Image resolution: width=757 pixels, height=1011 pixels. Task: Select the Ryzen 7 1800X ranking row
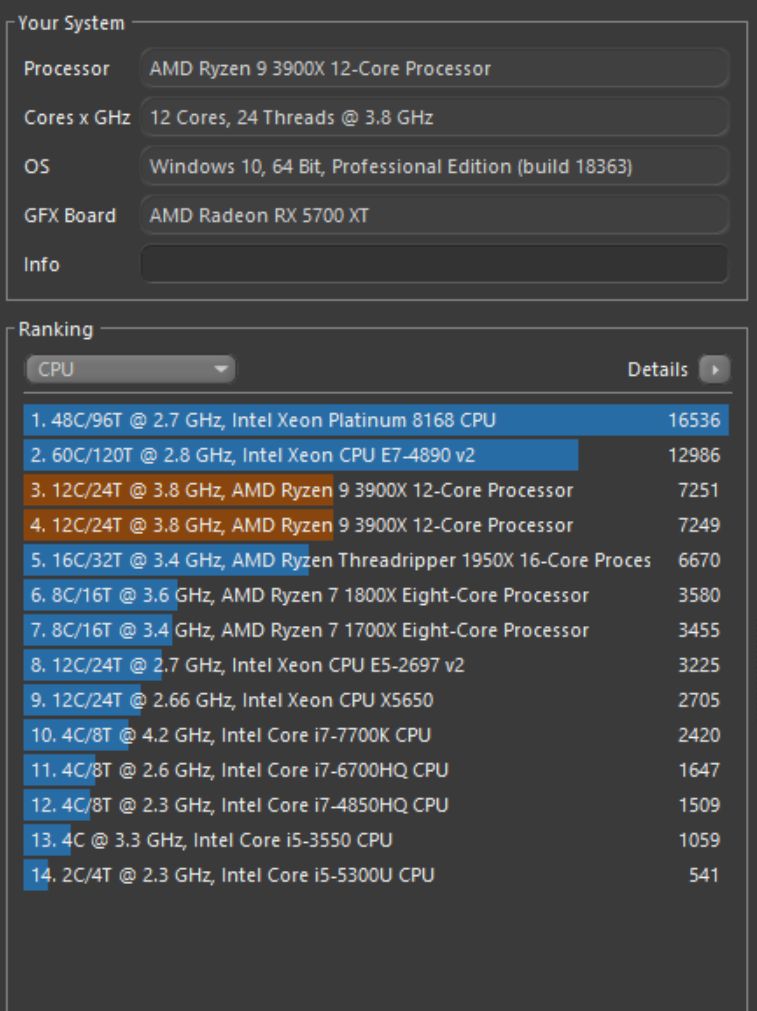377,595
